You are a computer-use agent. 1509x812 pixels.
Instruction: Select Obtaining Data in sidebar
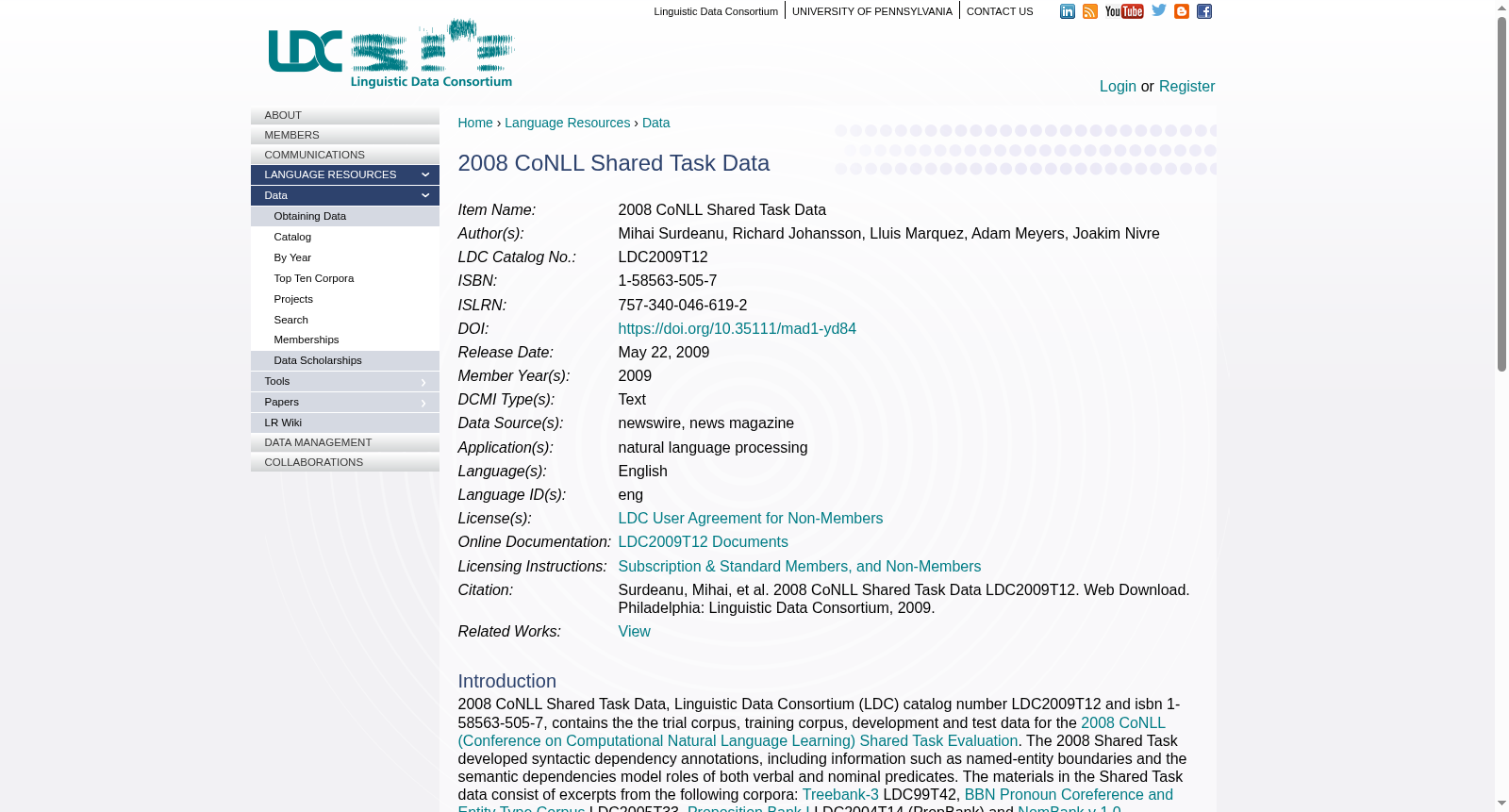344,216
